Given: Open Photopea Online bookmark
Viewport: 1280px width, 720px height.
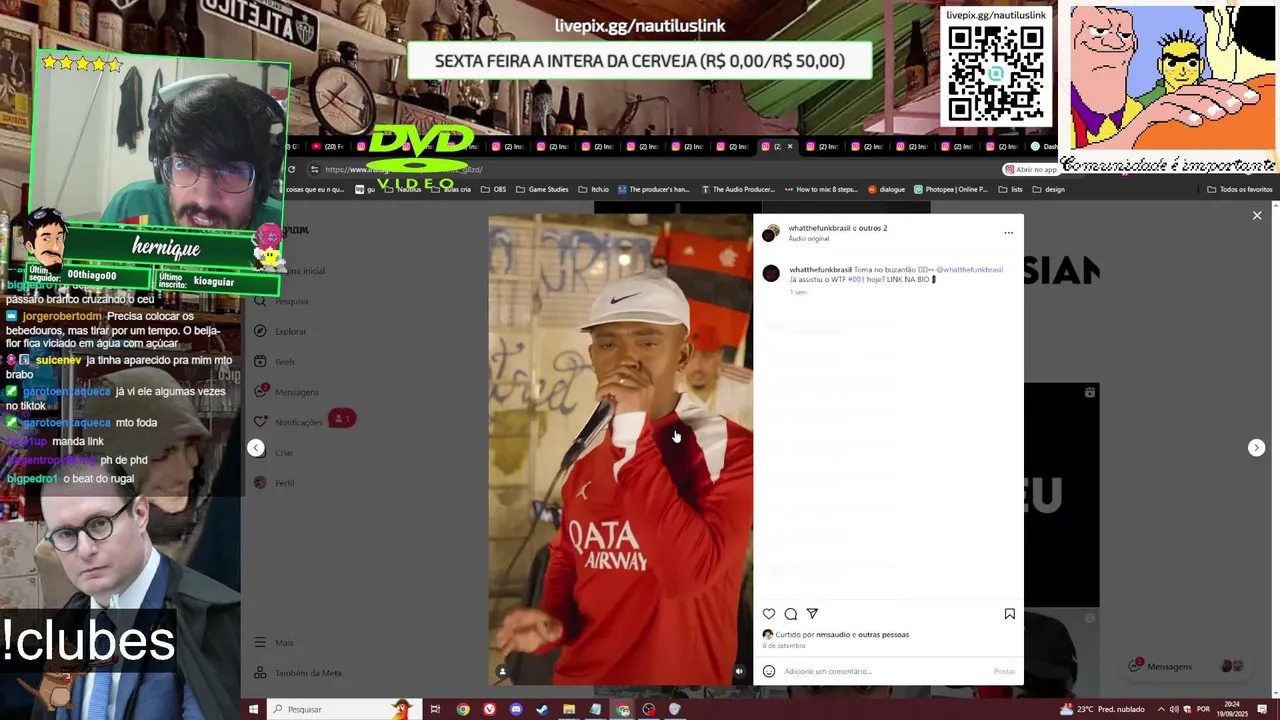Looking at the screenshot, I should (x=950, y=189).
